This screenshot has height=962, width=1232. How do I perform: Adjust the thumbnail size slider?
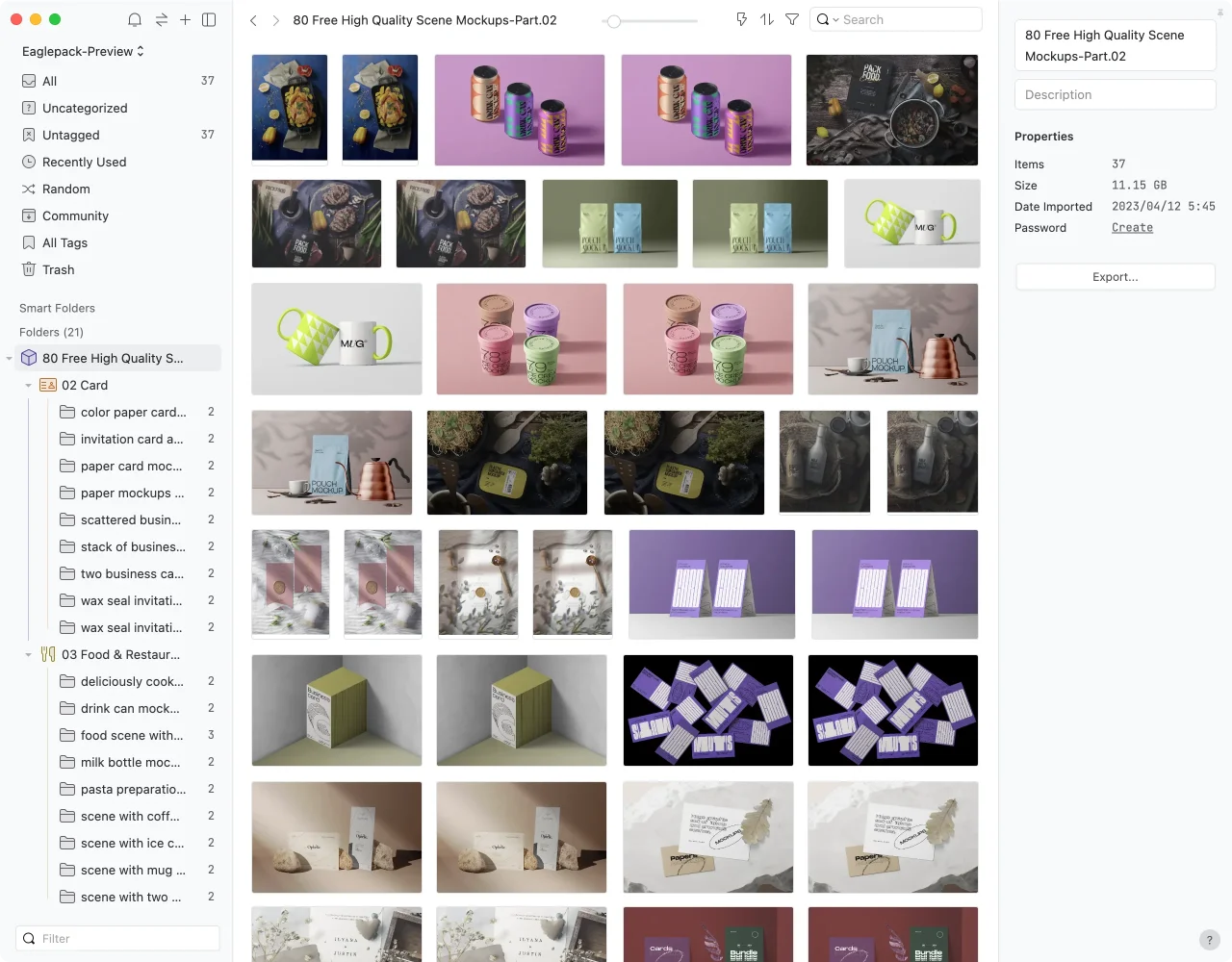coord(613,21)
